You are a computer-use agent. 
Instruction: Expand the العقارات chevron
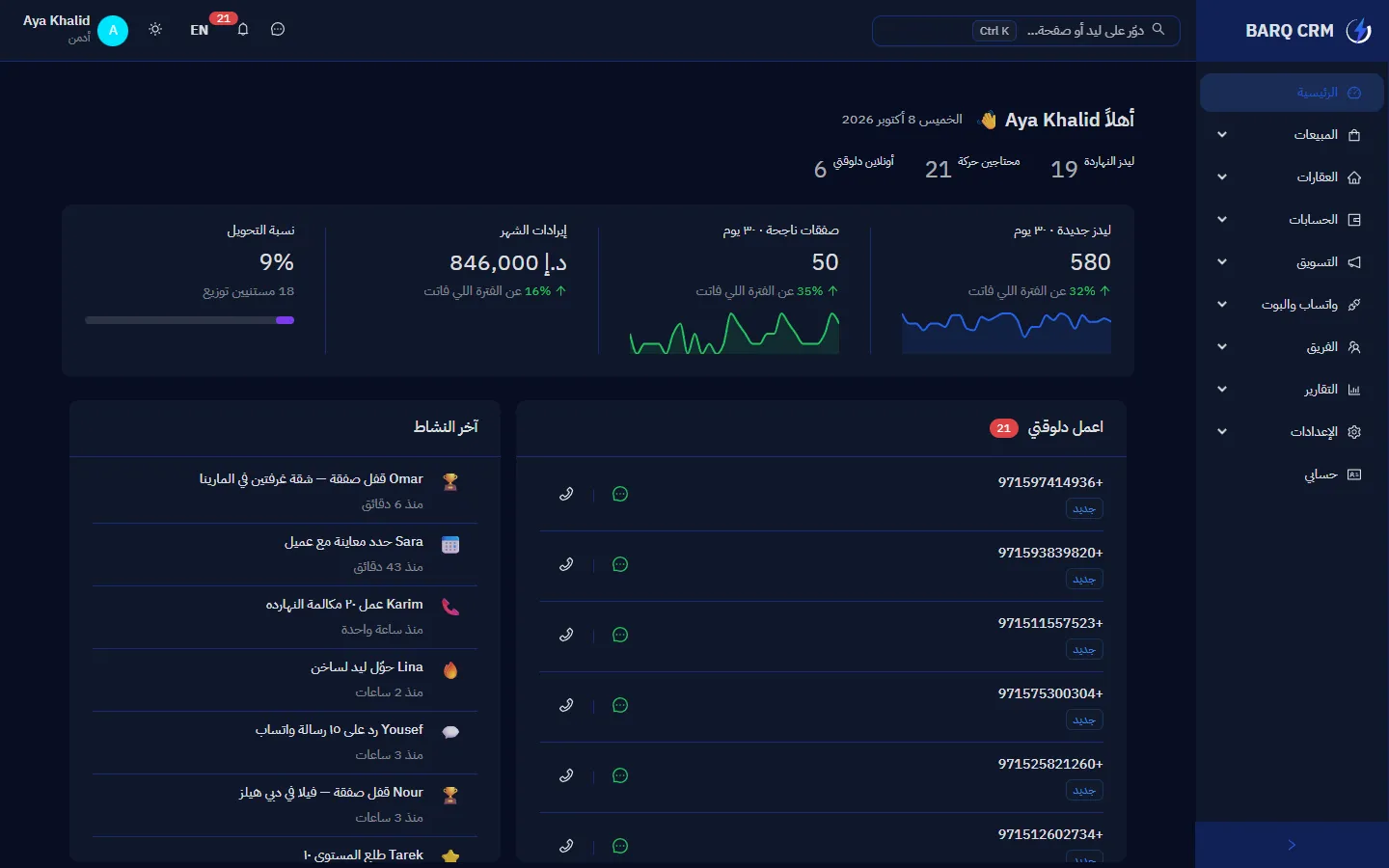click(1222, 177)
